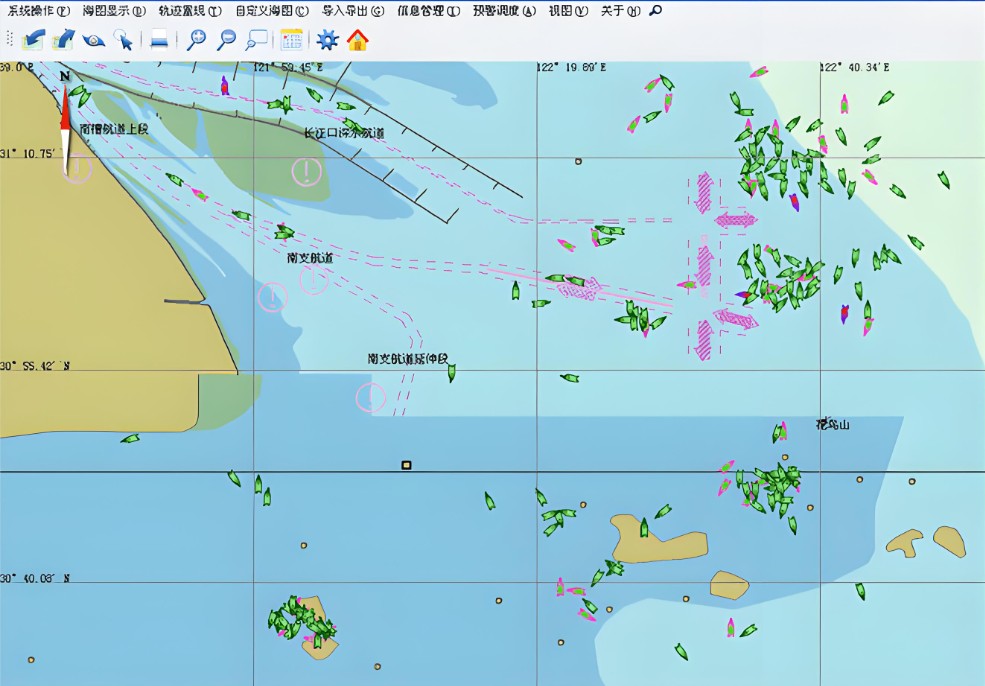Click the search magnifier in menu bar
Viewport: 985px width, 686px height.
(655, 11)
